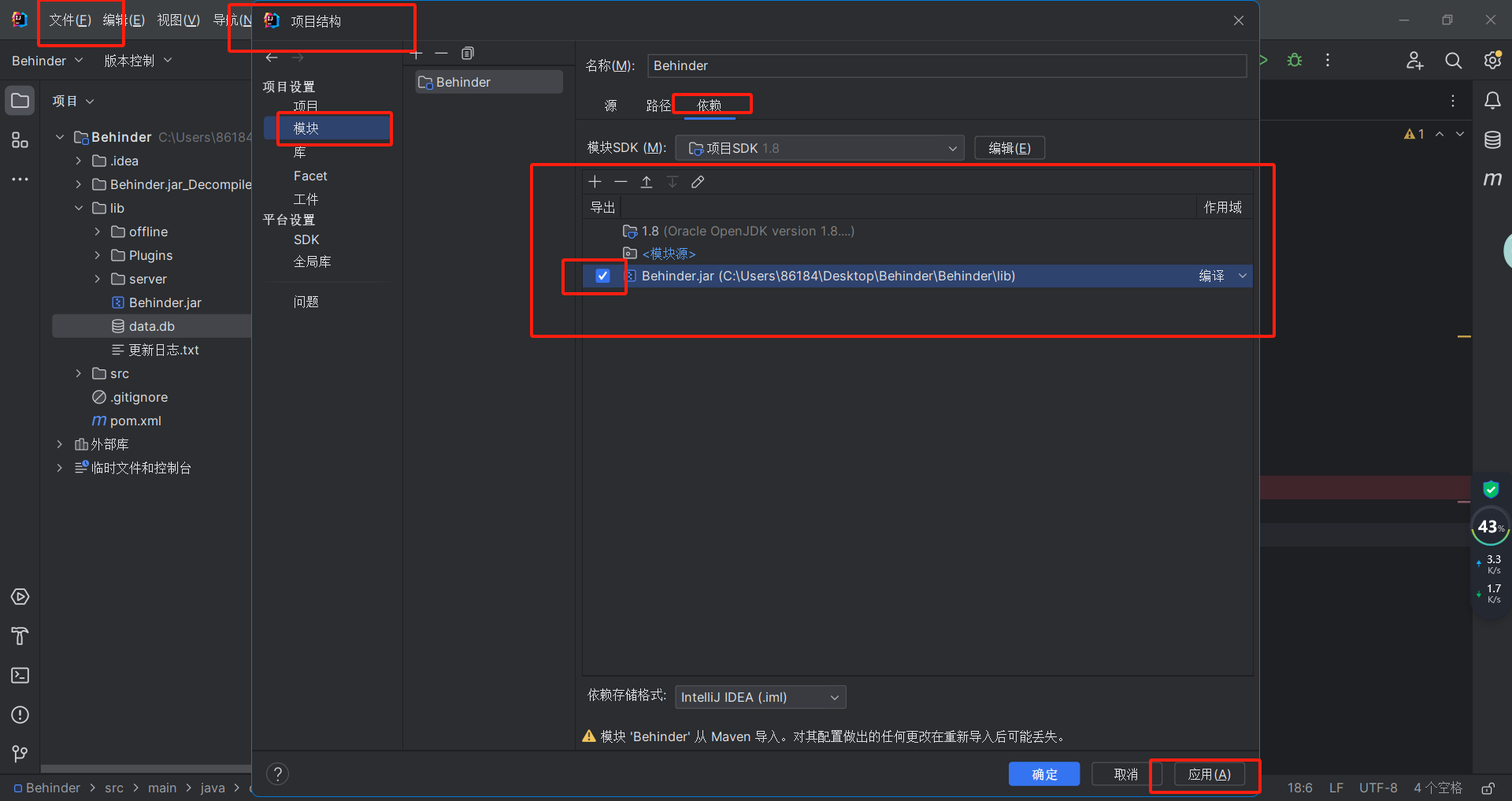Select SDK under platform settings
Viewport: 1512px width, 801px height.
[x=306, y=240]
